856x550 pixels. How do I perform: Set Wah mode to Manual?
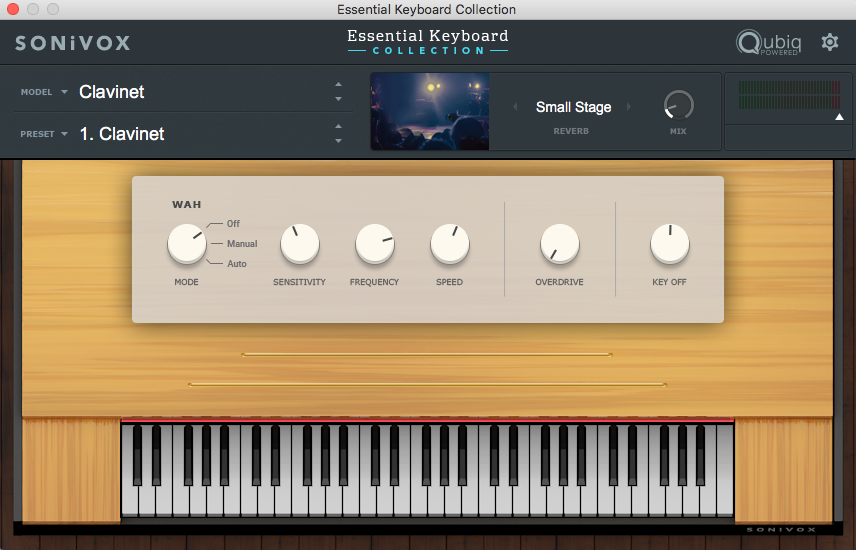pyautogui.click(x=241, y=244)
